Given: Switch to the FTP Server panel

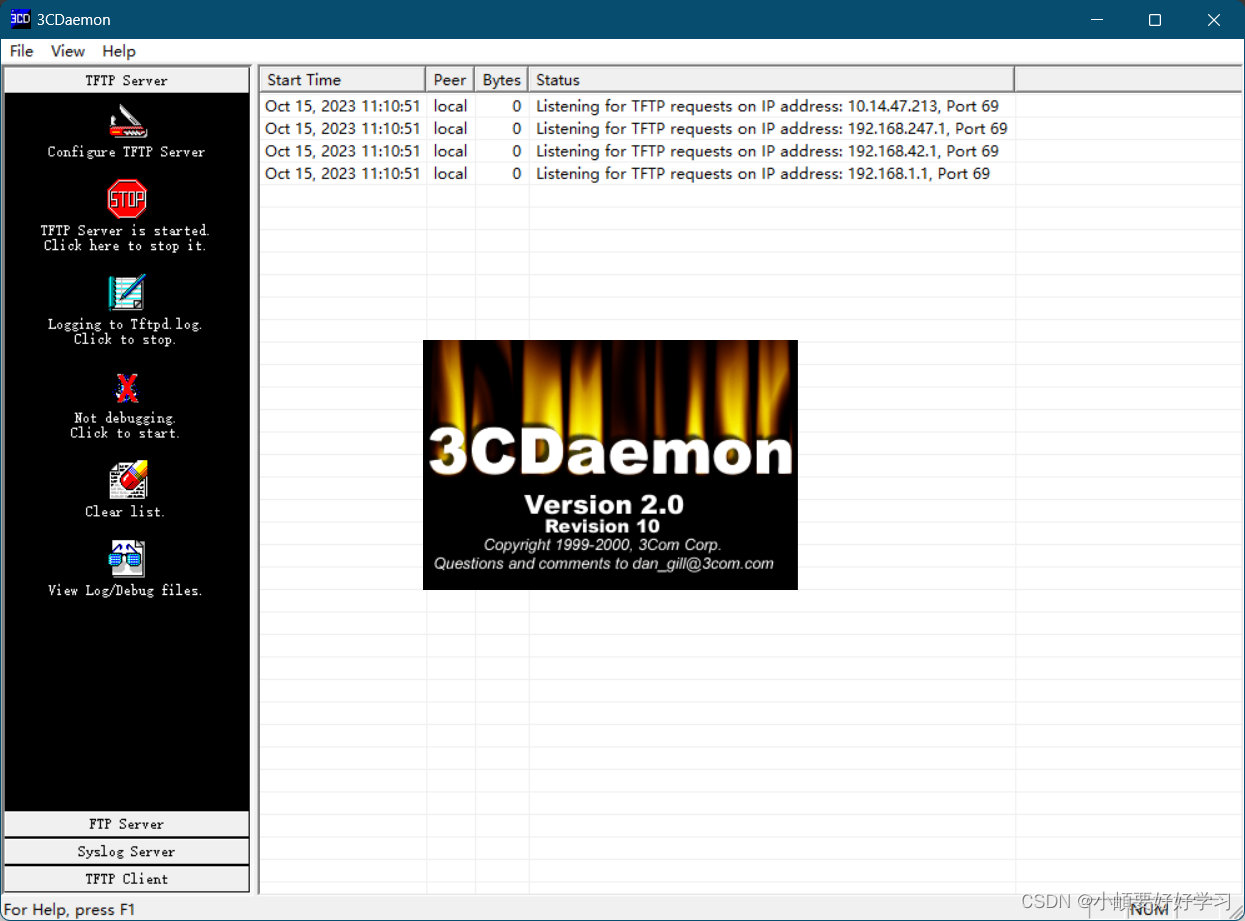Looking at the screenshot, I should pos(124,823).
